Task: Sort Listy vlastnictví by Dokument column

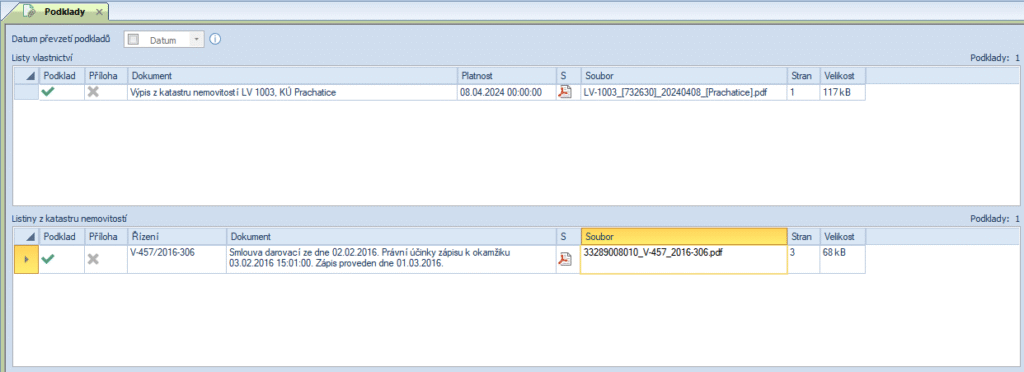Action: (293, 76)
